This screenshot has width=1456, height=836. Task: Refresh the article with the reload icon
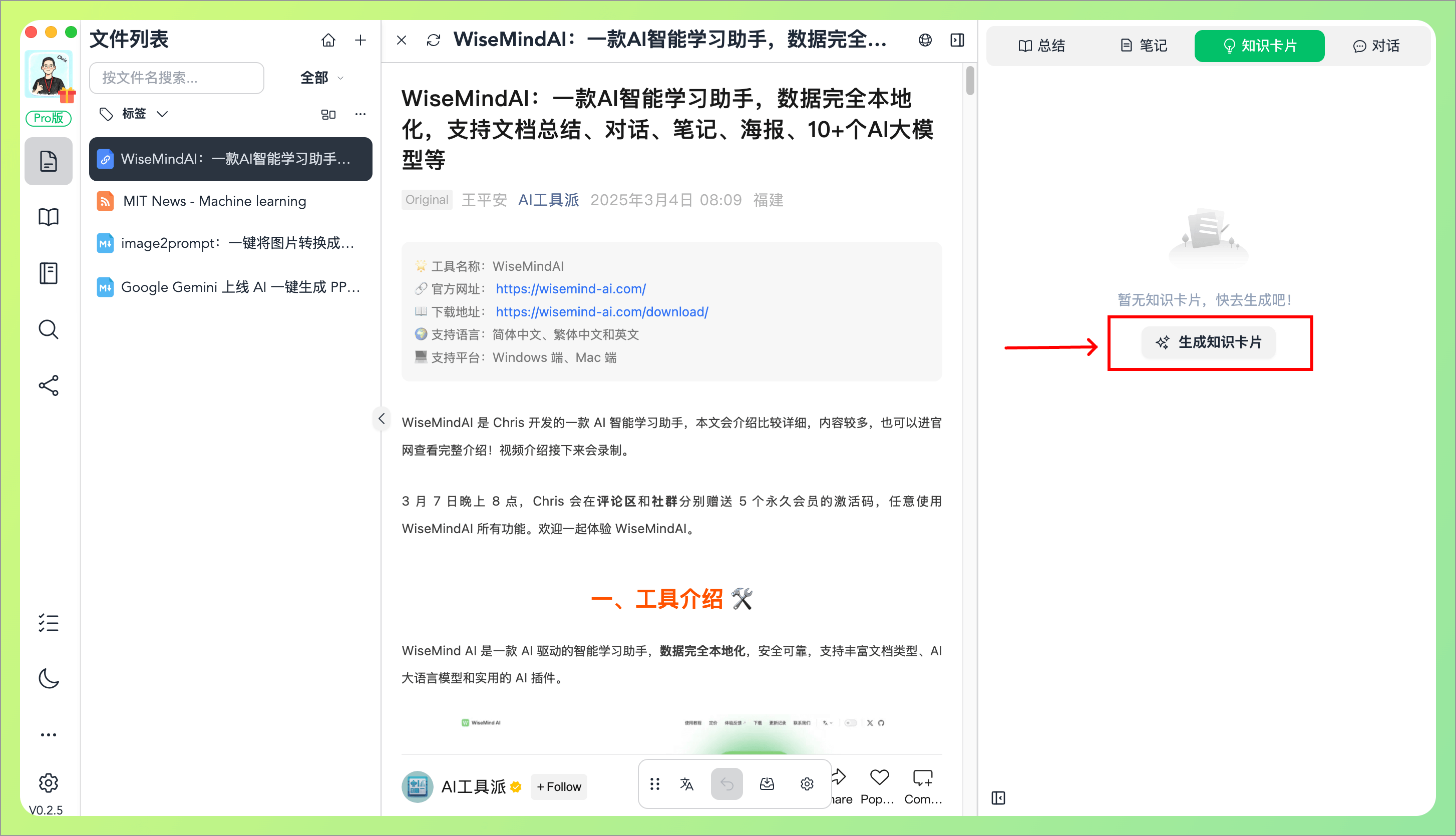[x=433, y=40]
